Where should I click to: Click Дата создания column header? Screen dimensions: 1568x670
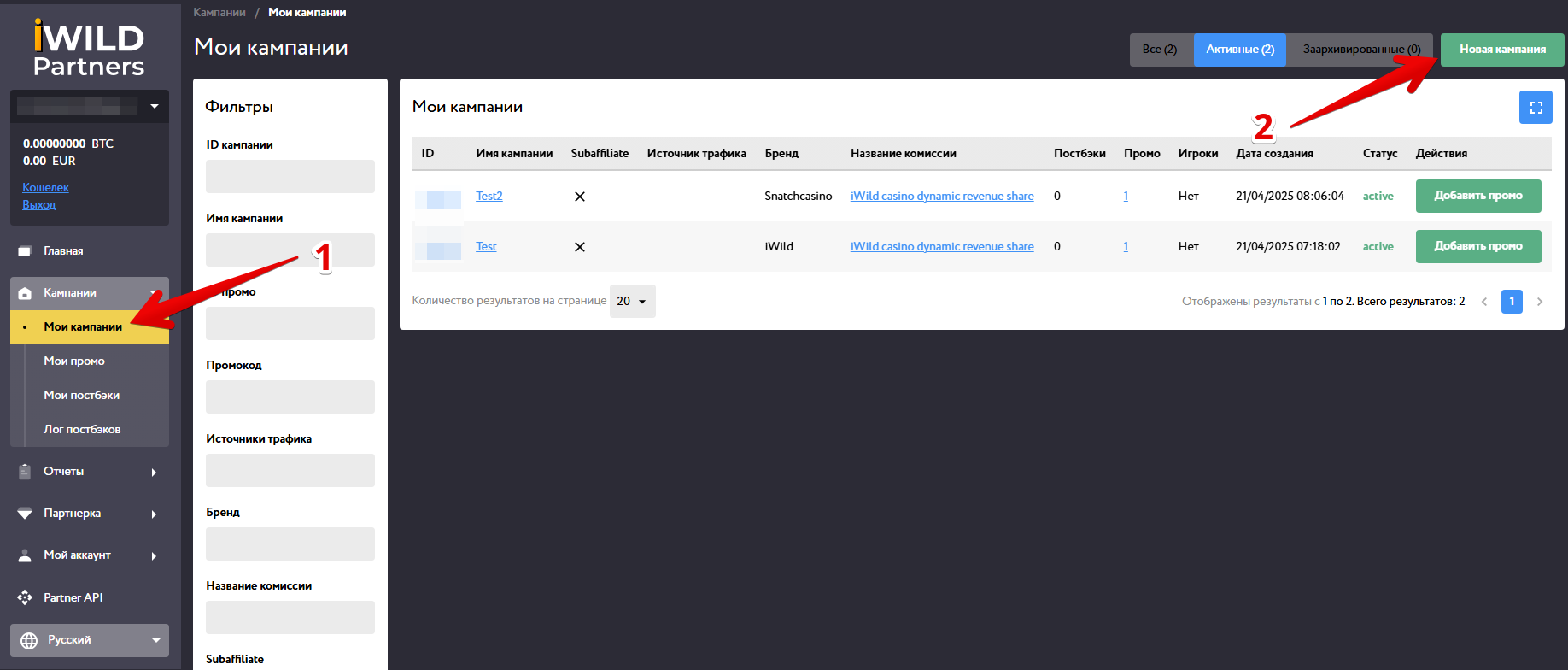tap(1274, 153)
